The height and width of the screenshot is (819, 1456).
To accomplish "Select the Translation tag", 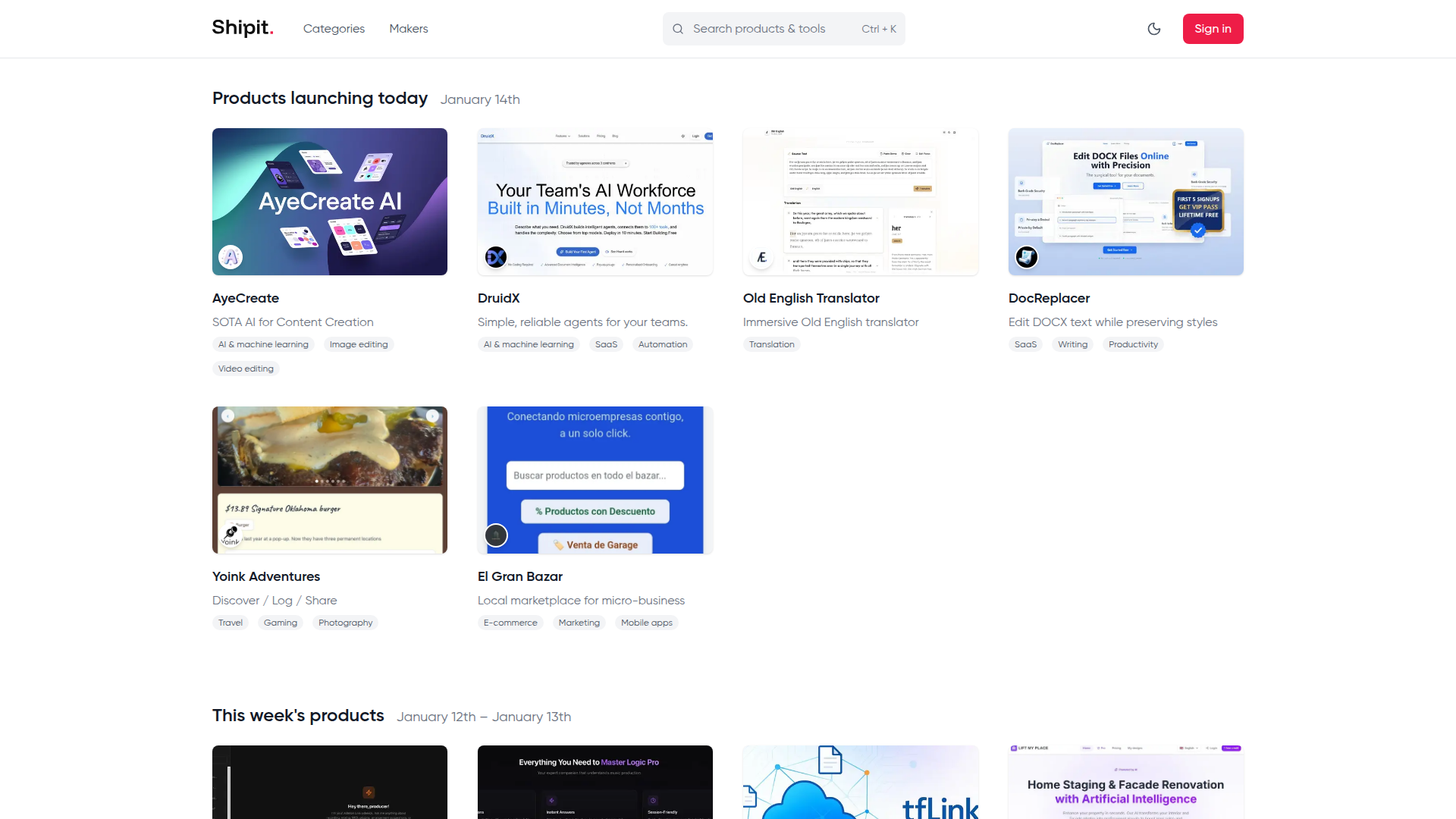I will tap(772, 344).
